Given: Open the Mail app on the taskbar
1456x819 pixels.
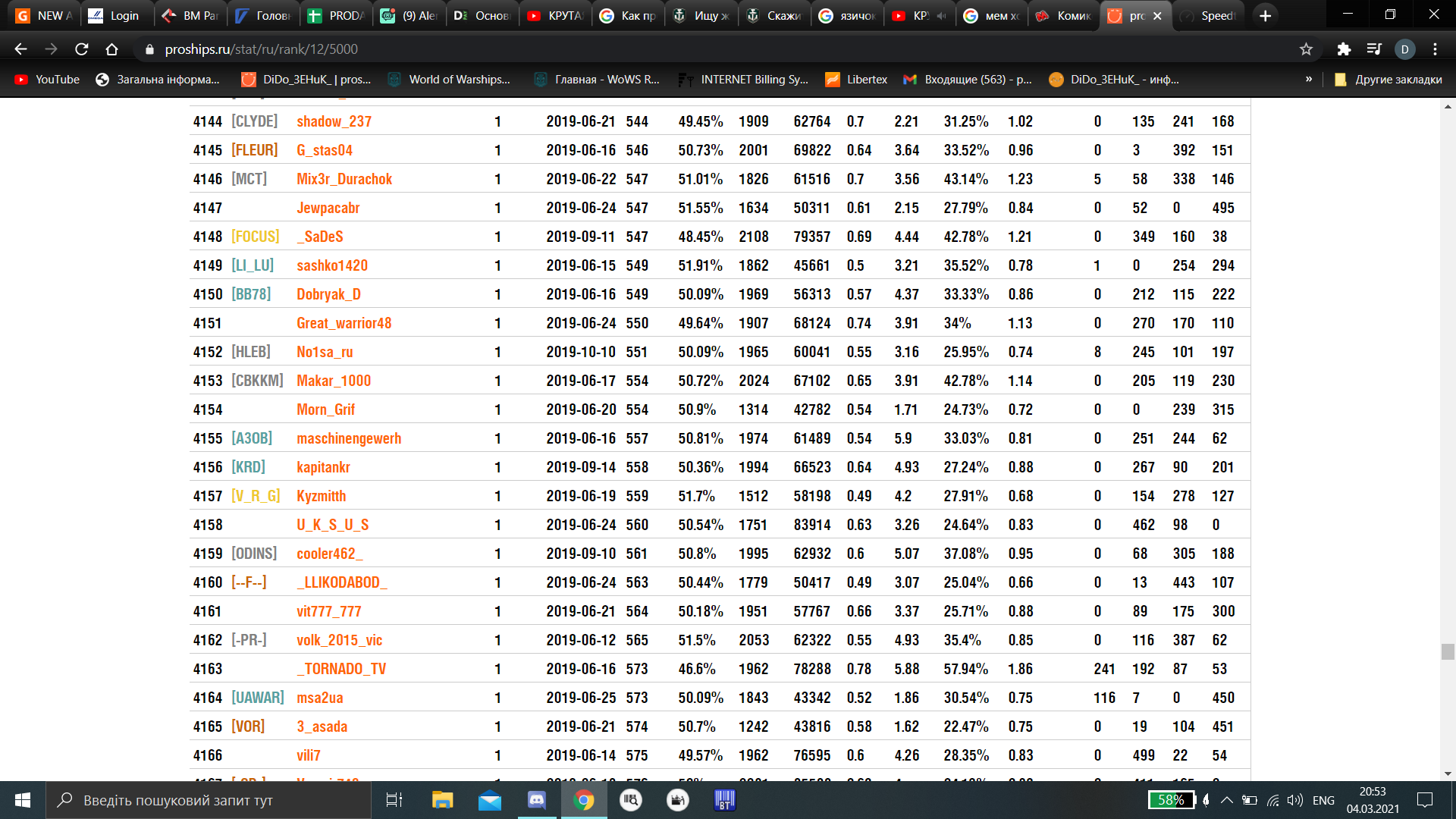Looking at the screenshot, I should click(x=490, y=800).
